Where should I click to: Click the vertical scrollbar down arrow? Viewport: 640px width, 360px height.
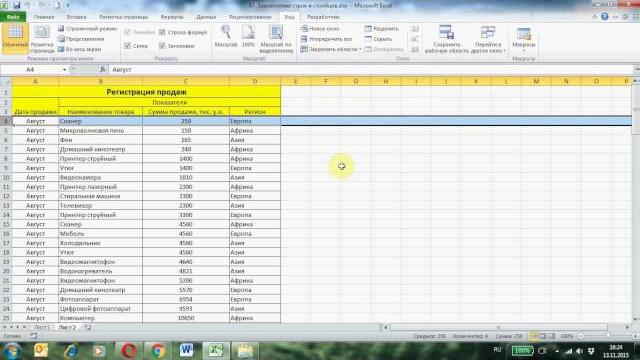pyautogui.click(x=636, y=319)
